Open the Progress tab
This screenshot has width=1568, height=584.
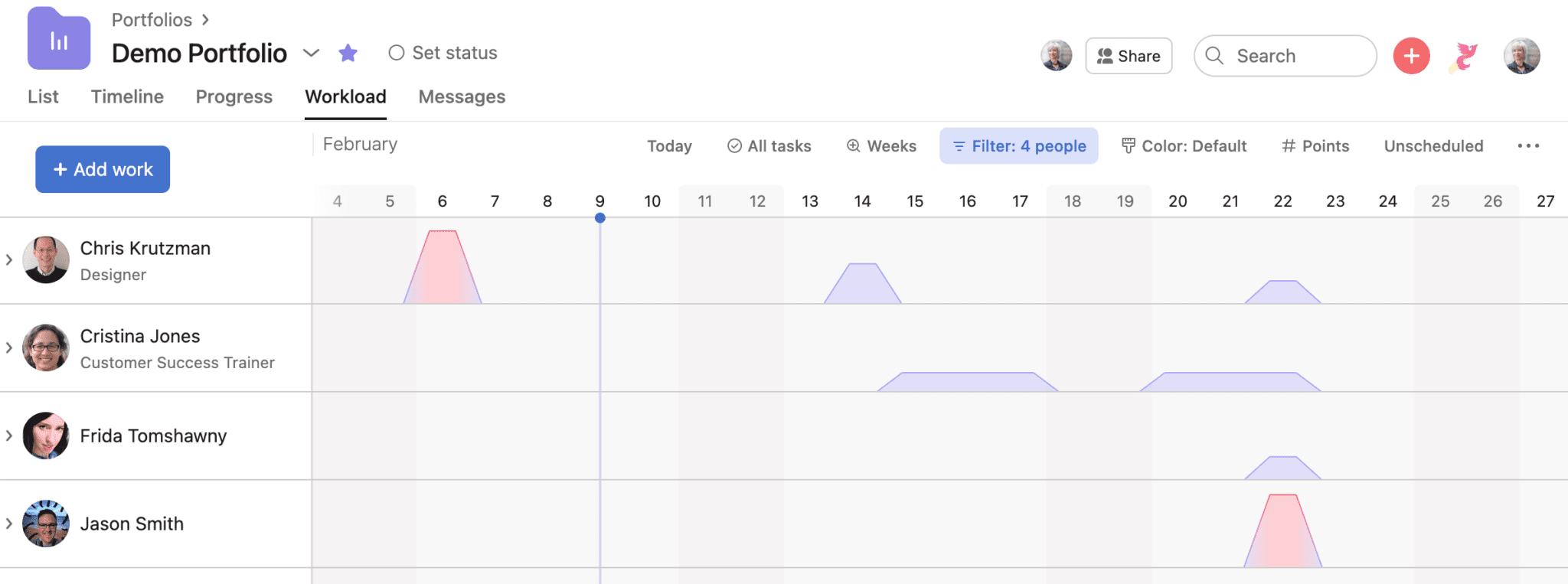pos(234,96)
